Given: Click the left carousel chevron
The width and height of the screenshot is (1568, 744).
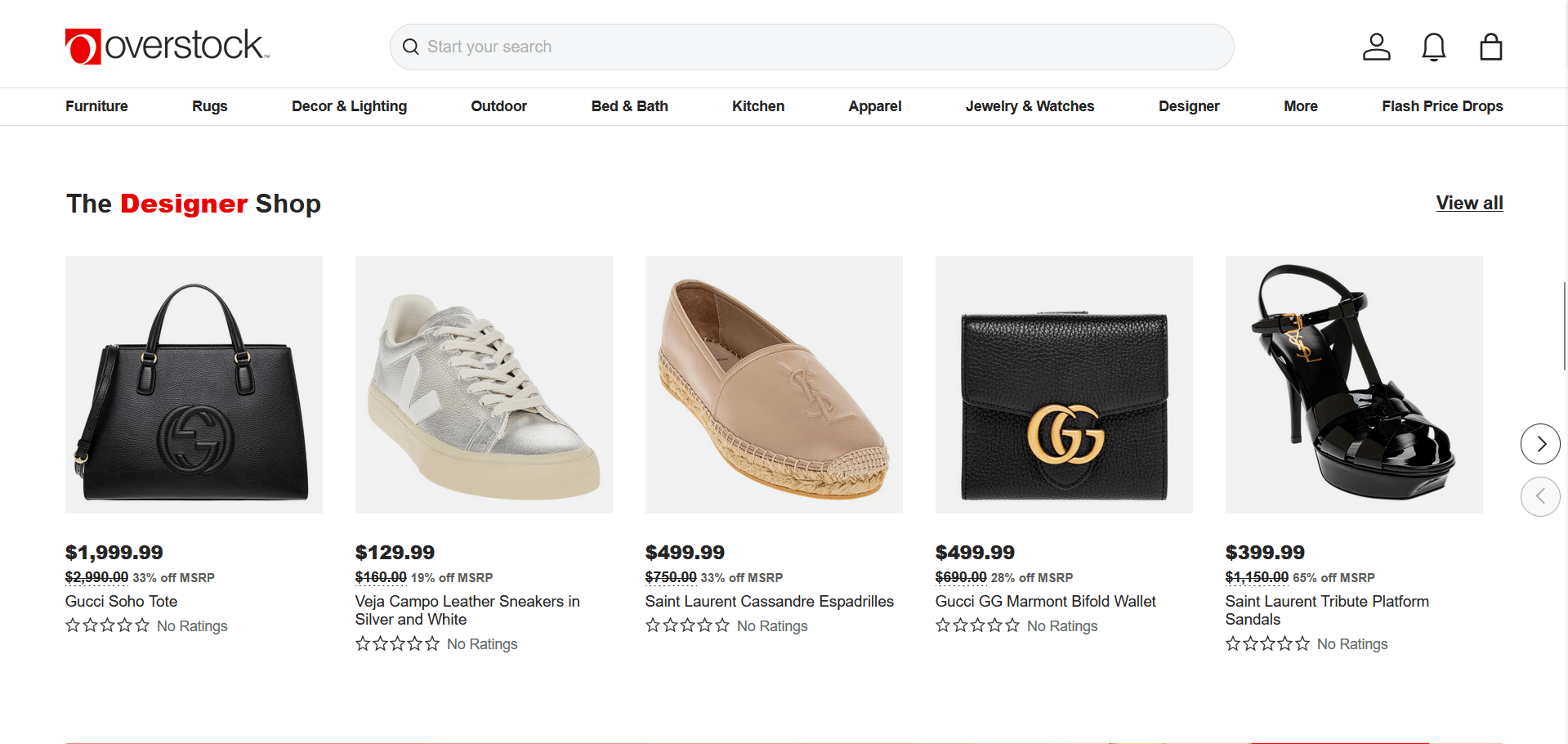Looking at the screenshot, I should pyautogui.click(x=1541, y=496).
